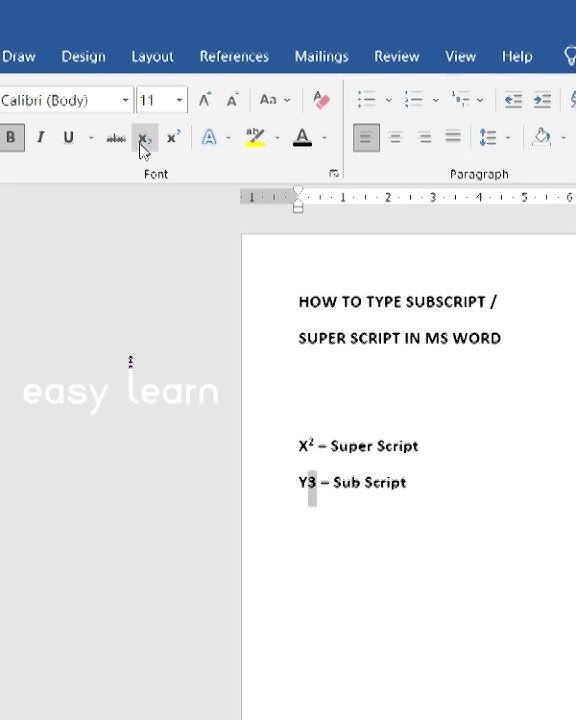Toggle Superscript formatting
This screenshot has height=720, width=576.
pos(173,137)
